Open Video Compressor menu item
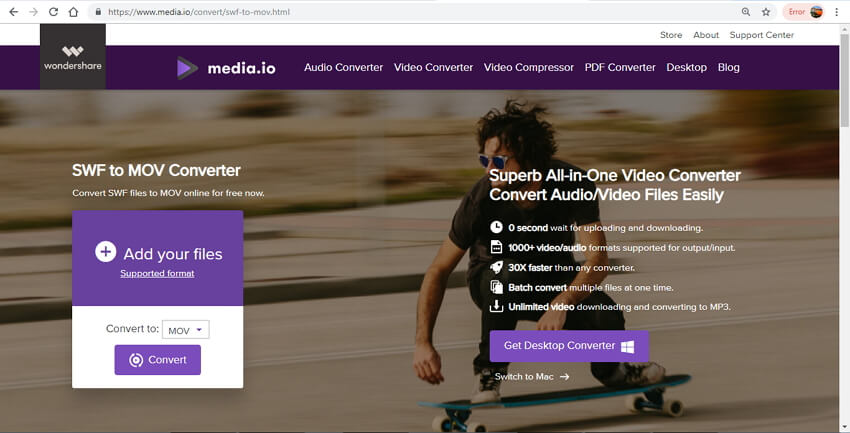The height and width of the screenshot is (433, 850). coord(529,67)
